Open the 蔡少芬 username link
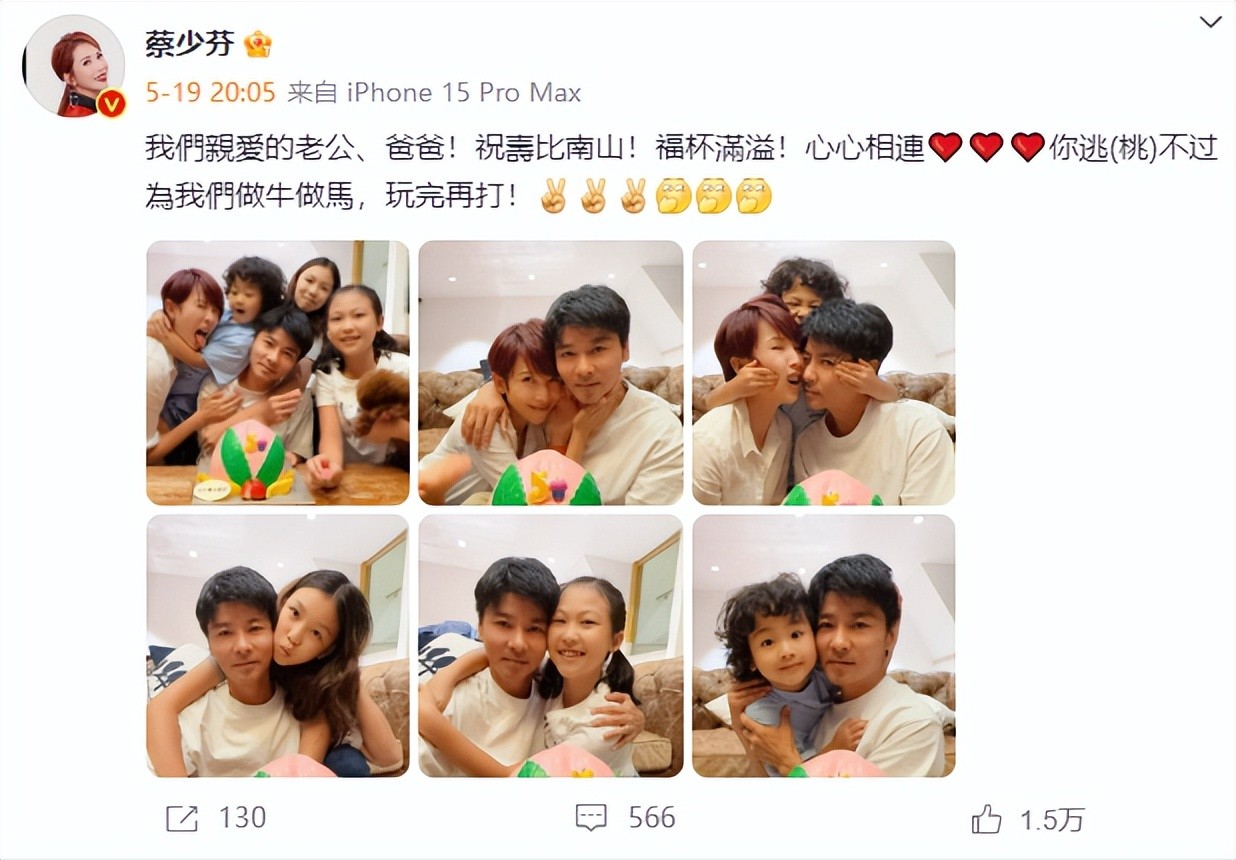The width and height of the screenshot is (1236, 860). tap(188, 44)
